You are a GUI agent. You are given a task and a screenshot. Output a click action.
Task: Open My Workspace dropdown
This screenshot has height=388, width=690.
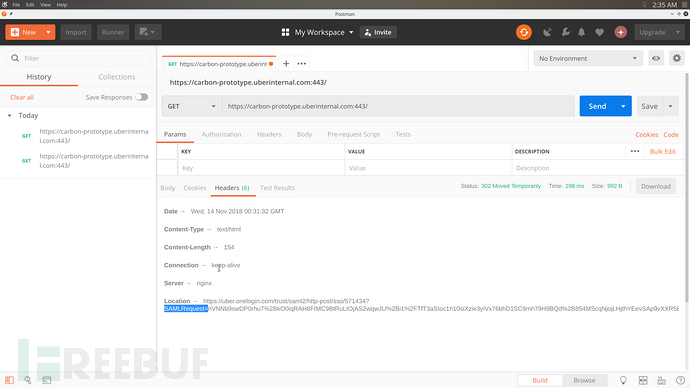pyautogui.click(x=324, y=32)
